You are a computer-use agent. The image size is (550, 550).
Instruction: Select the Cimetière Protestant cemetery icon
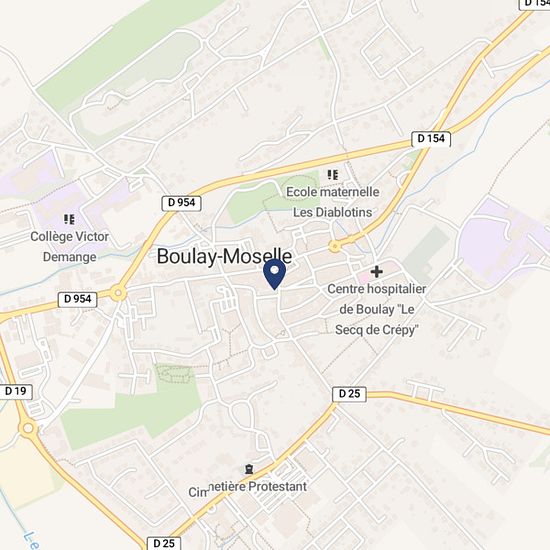click(249, 469)
